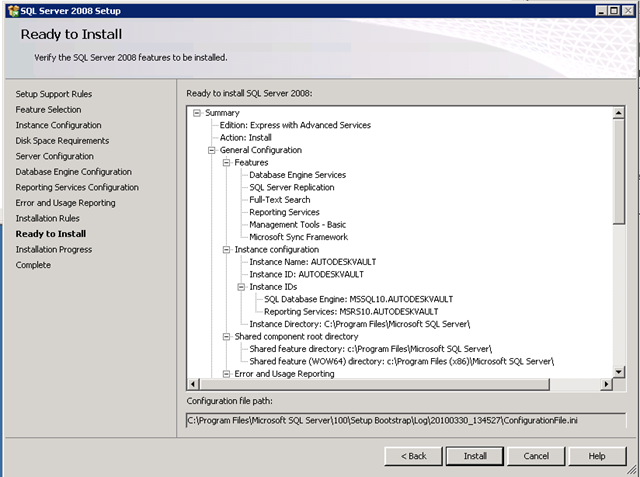
Task: Click the summary tree scroll down arrow
Action: (x=619, y=372)
